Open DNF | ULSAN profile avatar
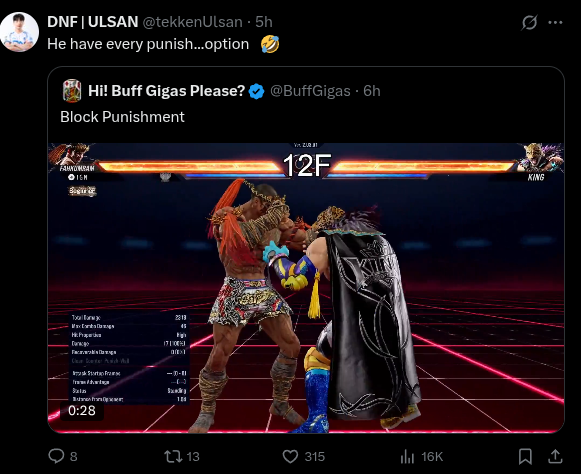 (x=19, y=32)
